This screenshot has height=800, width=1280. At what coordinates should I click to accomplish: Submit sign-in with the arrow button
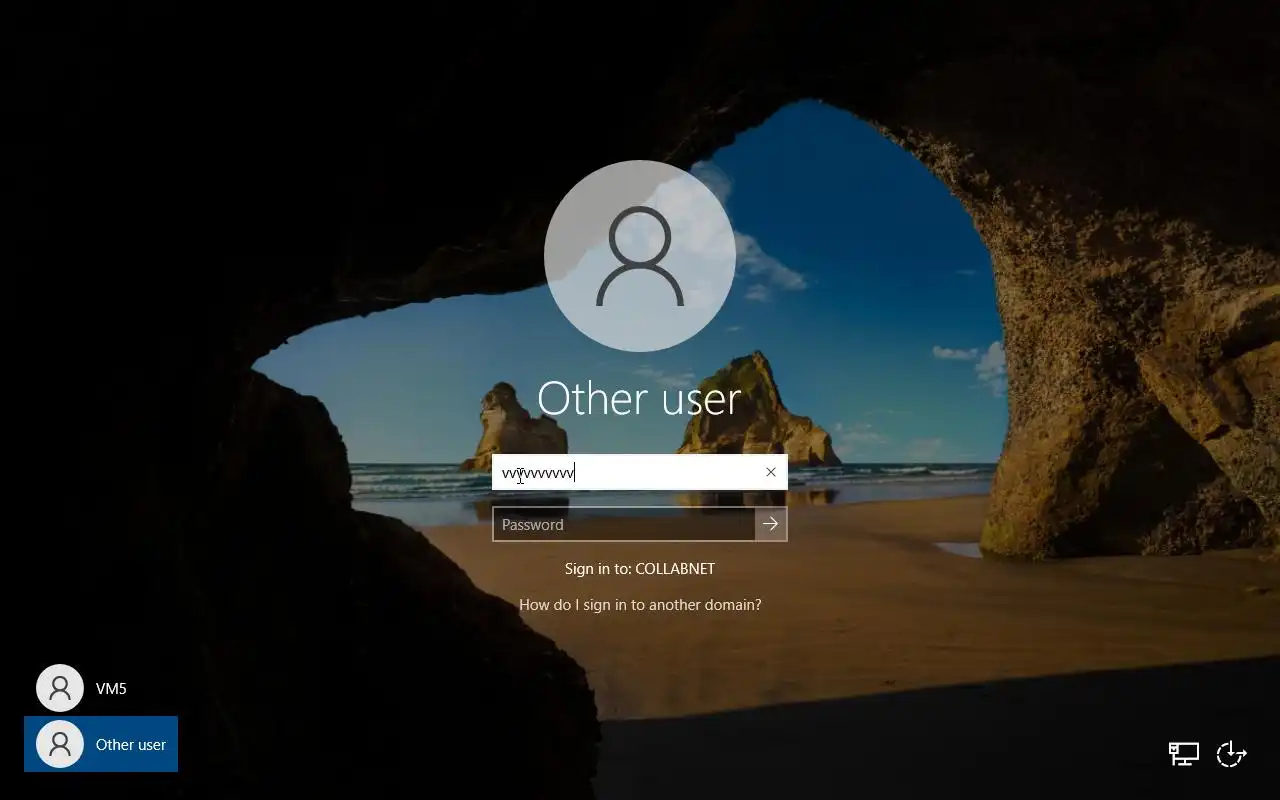771,524
